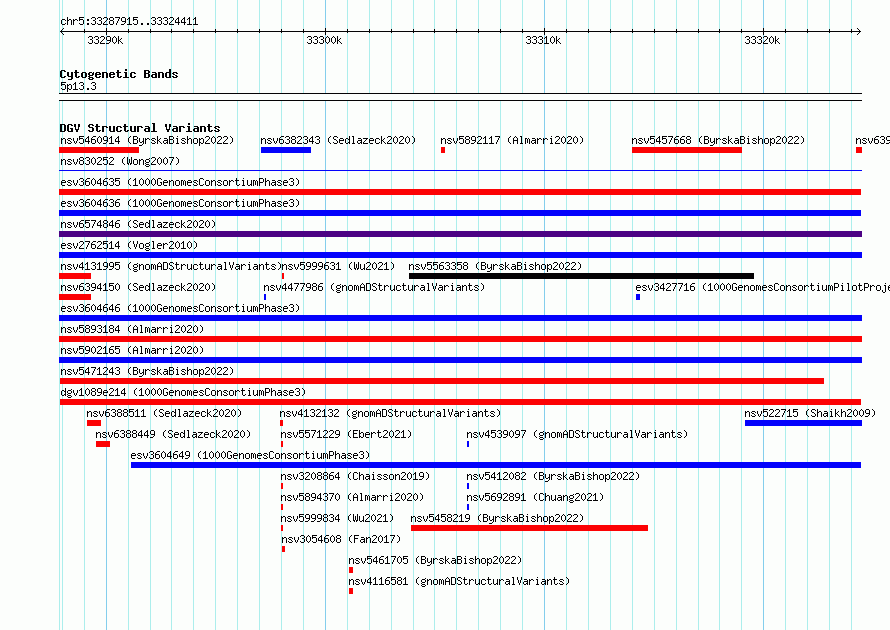This screenshot has height=630, width=890.
Task: Click the DGV Structural Variants track title
Action: [x=140, y=128]
